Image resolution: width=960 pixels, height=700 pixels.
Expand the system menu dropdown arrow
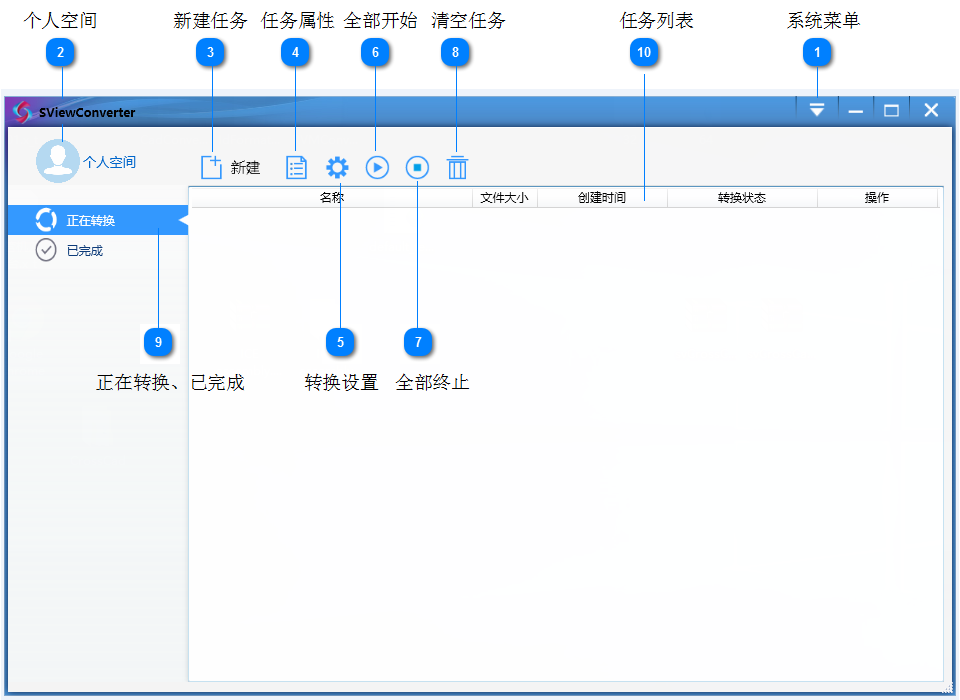pos(817,110)
